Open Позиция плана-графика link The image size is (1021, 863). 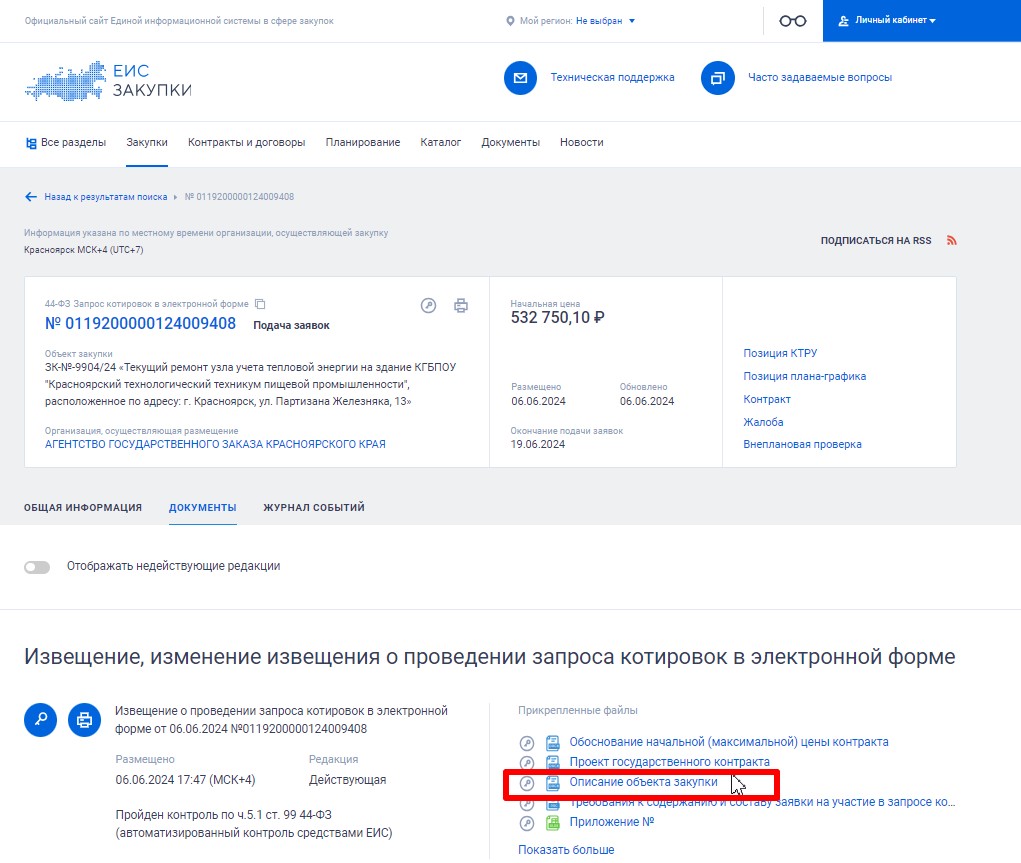(x=804, y=376)
